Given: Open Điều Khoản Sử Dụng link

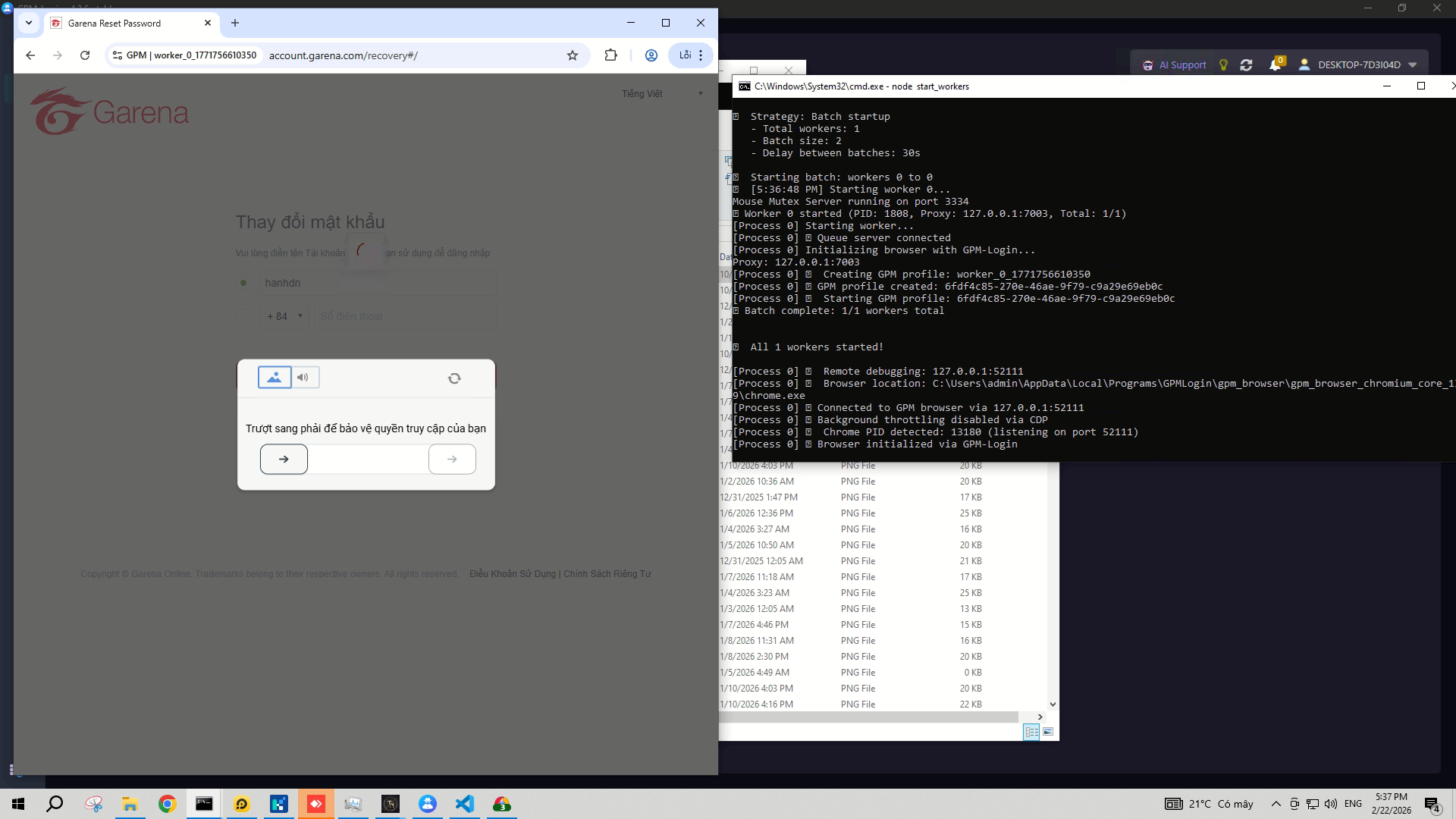Looking at the screenshot, I should click(513, 574).
